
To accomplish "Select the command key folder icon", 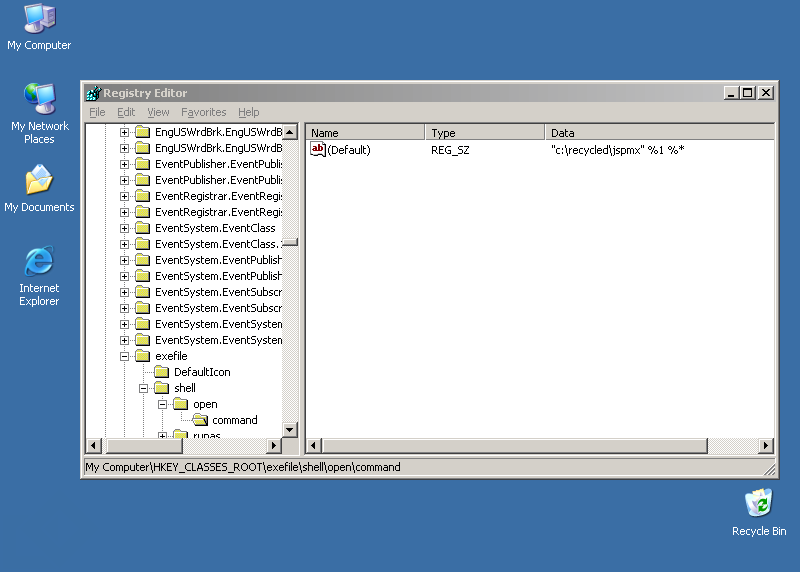I will point(200,420).
